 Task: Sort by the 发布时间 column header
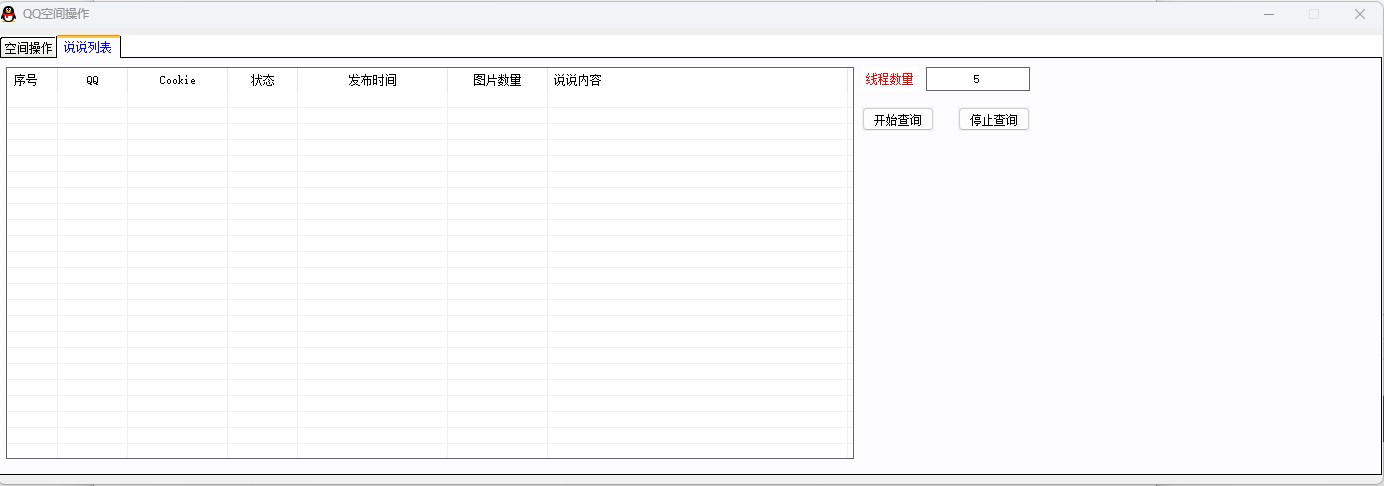click(x=372, y=80)
